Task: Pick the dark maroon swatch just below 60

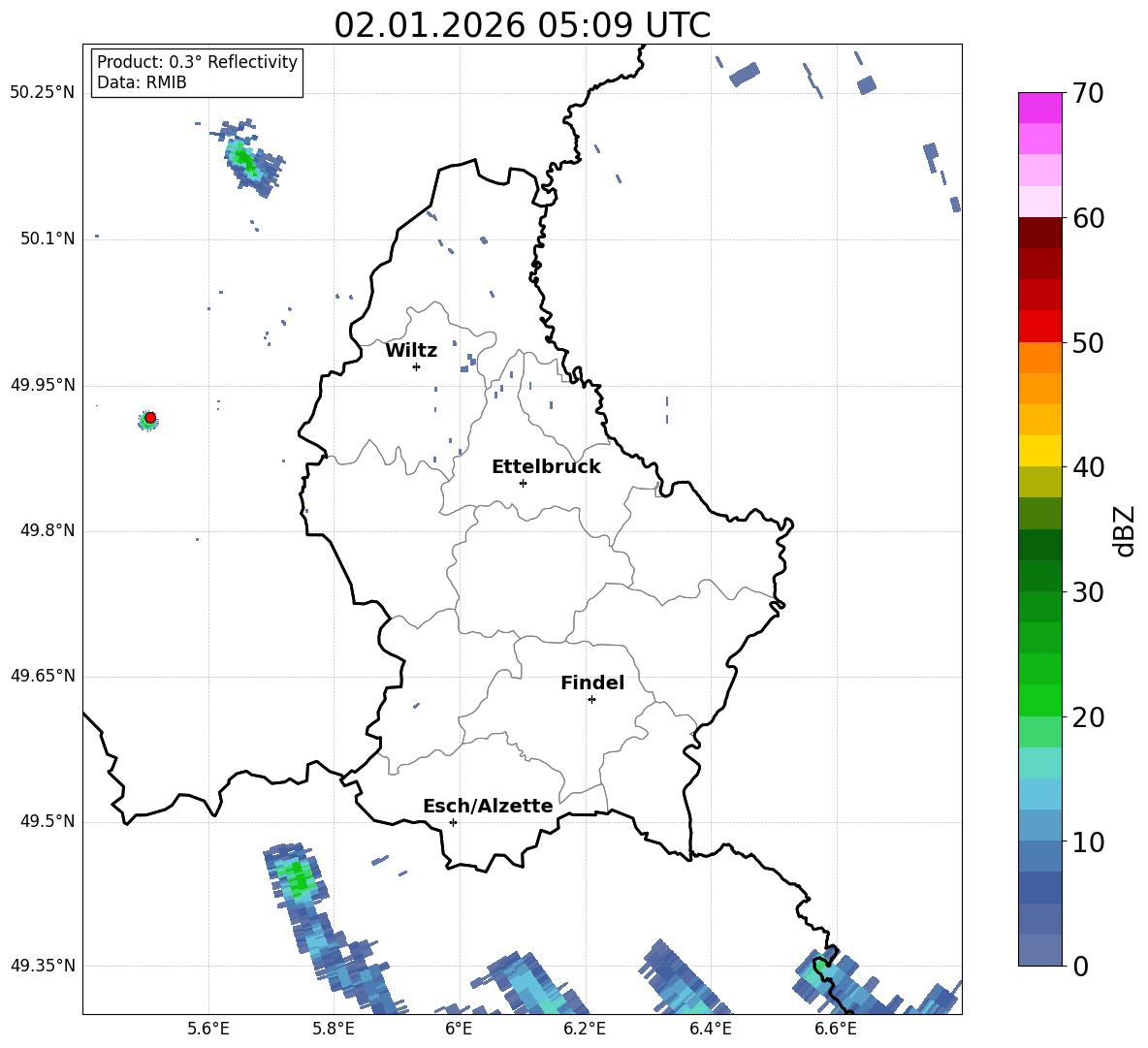Action: (1039, 233)
